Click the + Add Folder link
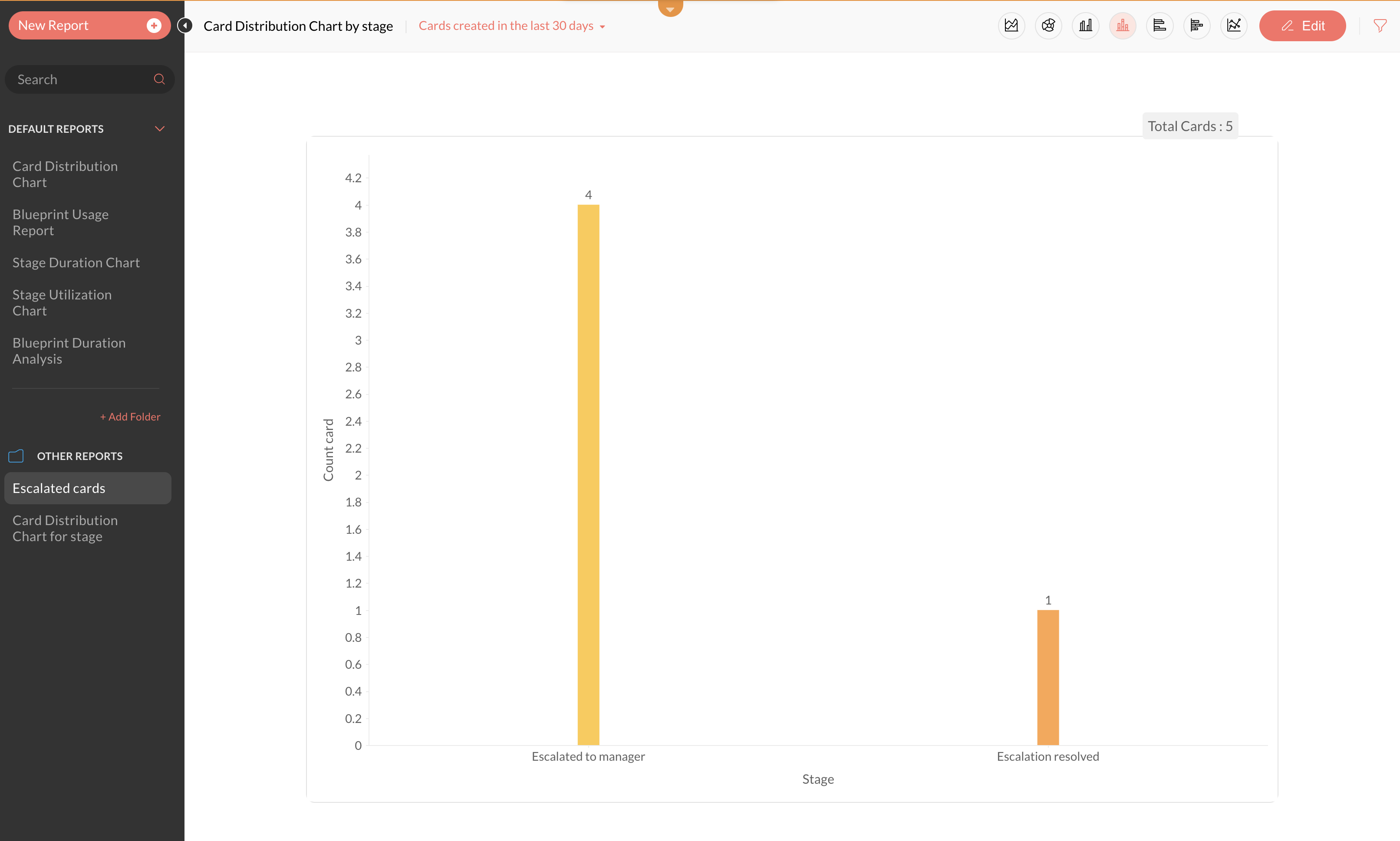Viewport: 1400px width, 841px height. [x=130, y=417]
